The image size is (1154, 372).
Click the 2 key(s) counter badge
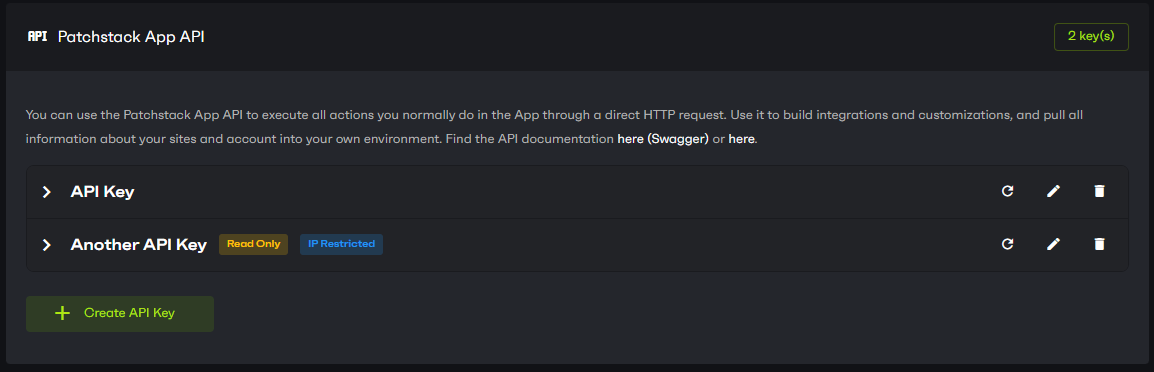click(x=1091, y=36)
